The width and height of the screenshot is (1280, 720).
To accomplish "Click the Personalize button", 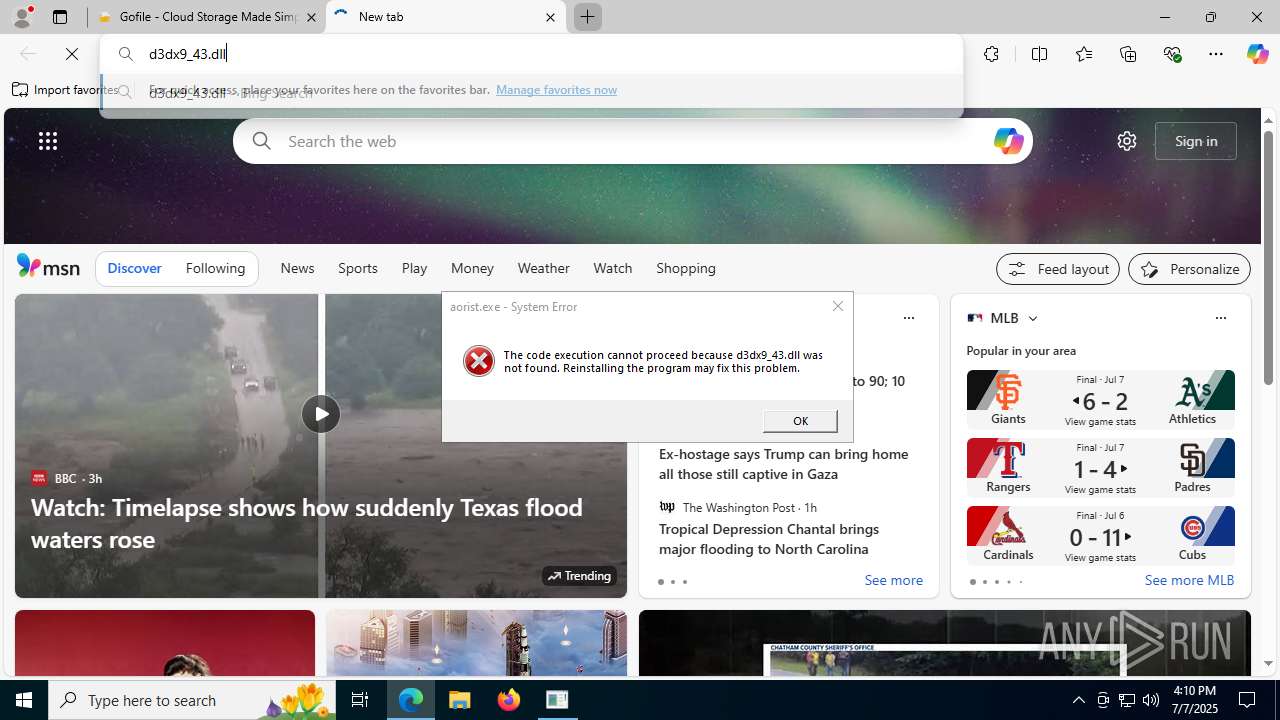I will (x=1189, y=269).
